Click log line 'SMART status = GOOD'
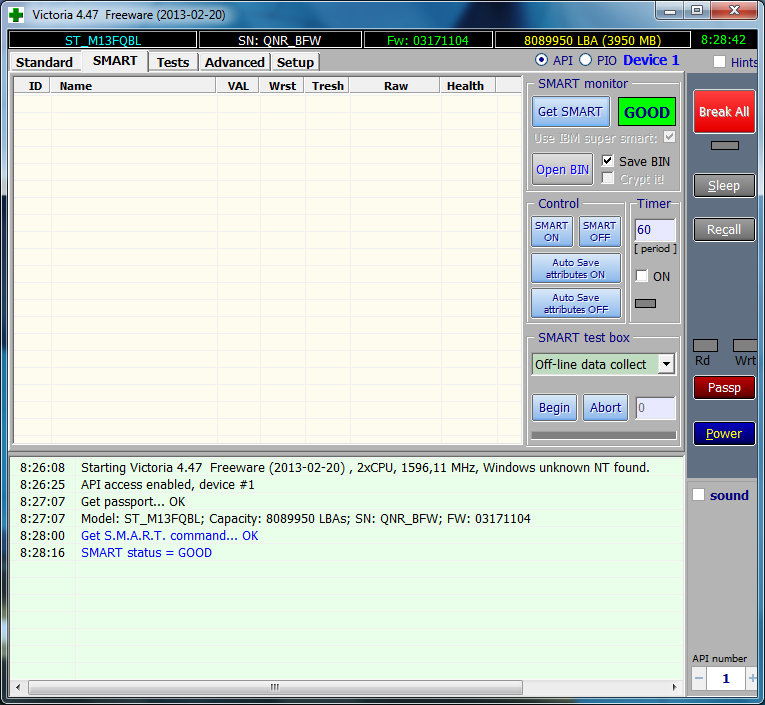765x705 pixels. point(146,553)
